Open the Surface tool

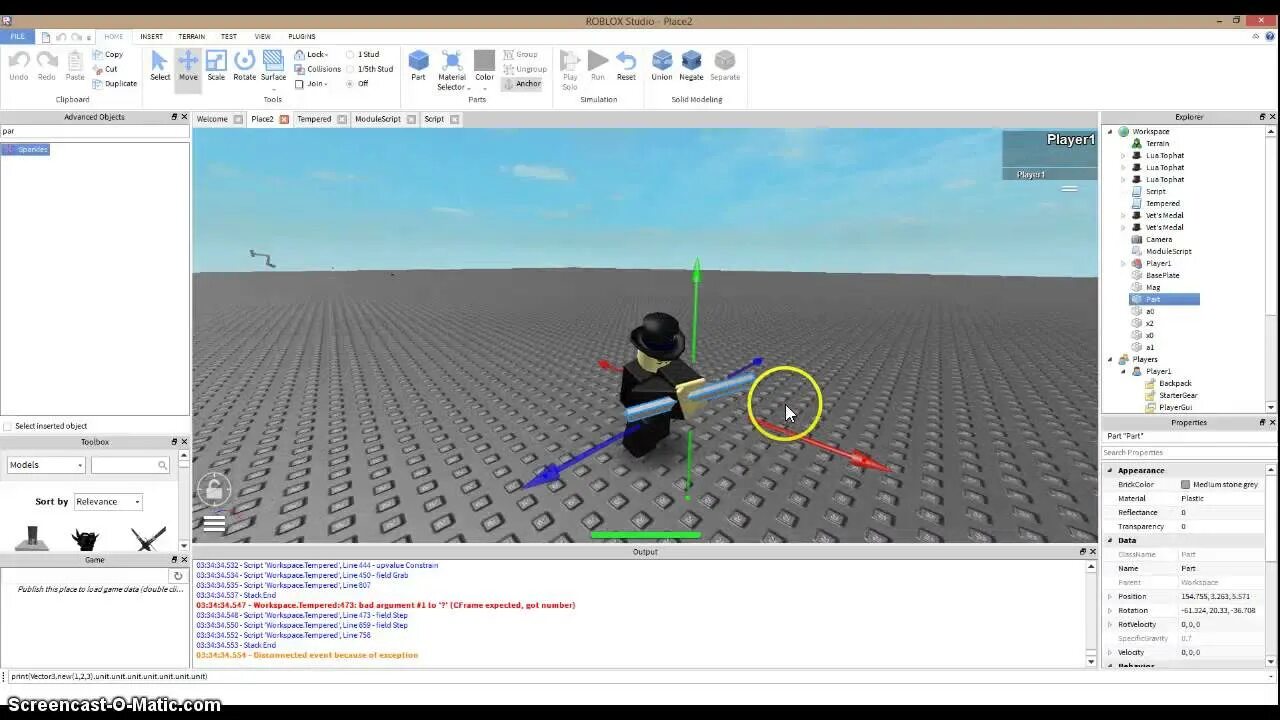[273, 66]
